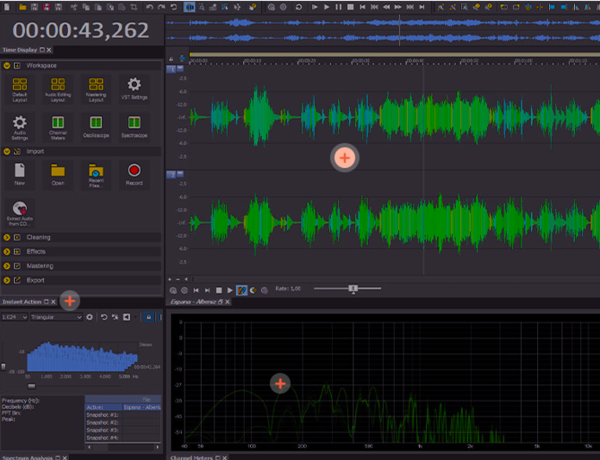The width and height of the screenshot is (600, 460).
Task: Select Snapshot #1 row in table
Action: (x=100, y=415)
